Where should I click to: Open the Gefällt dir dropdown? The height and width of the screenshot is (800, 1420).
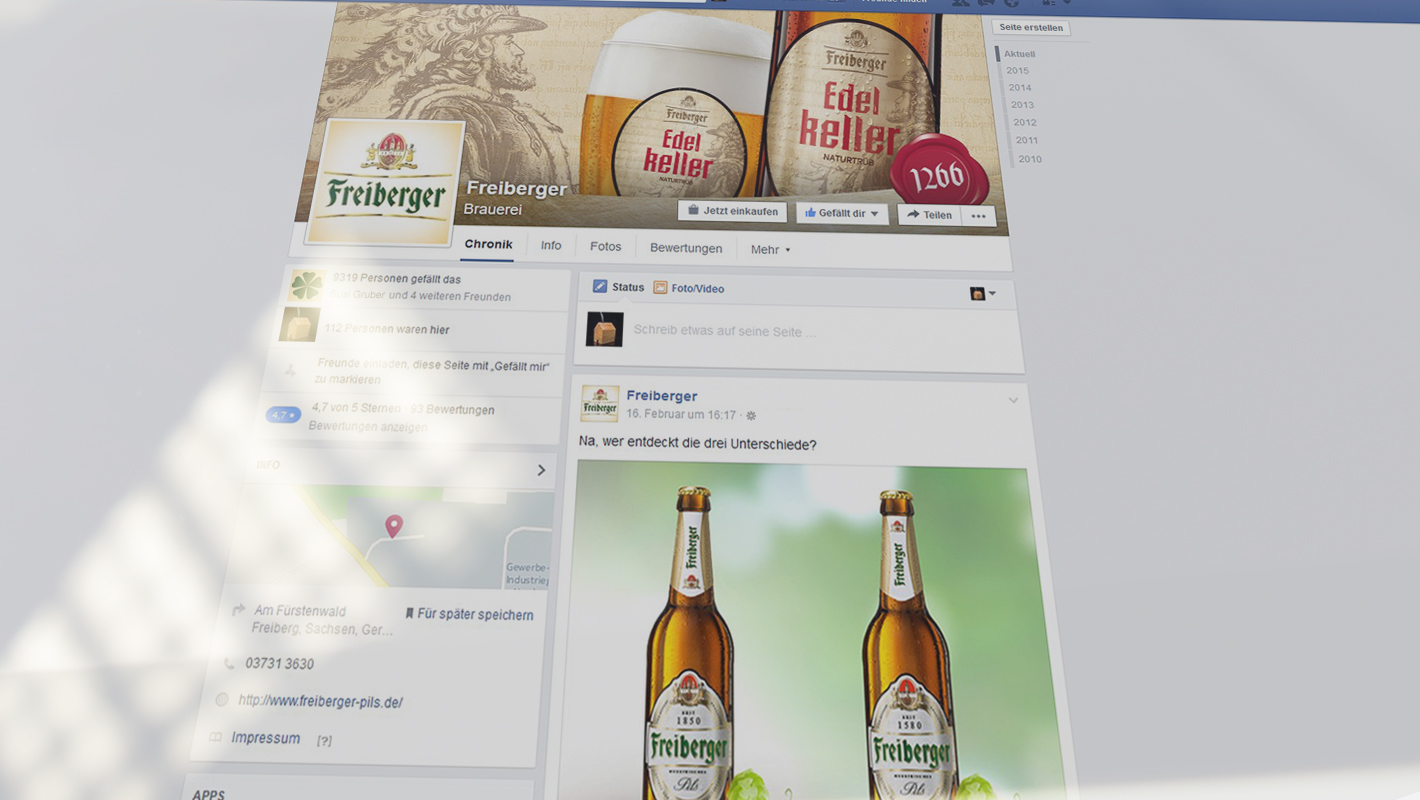(x=842, y=213)
